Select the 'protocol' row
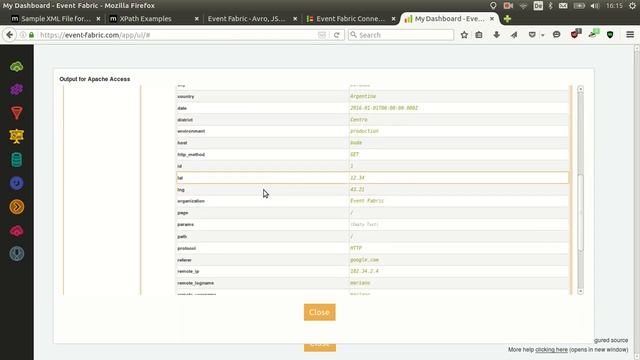Screen dimensions: 640x360 [372, 248]
